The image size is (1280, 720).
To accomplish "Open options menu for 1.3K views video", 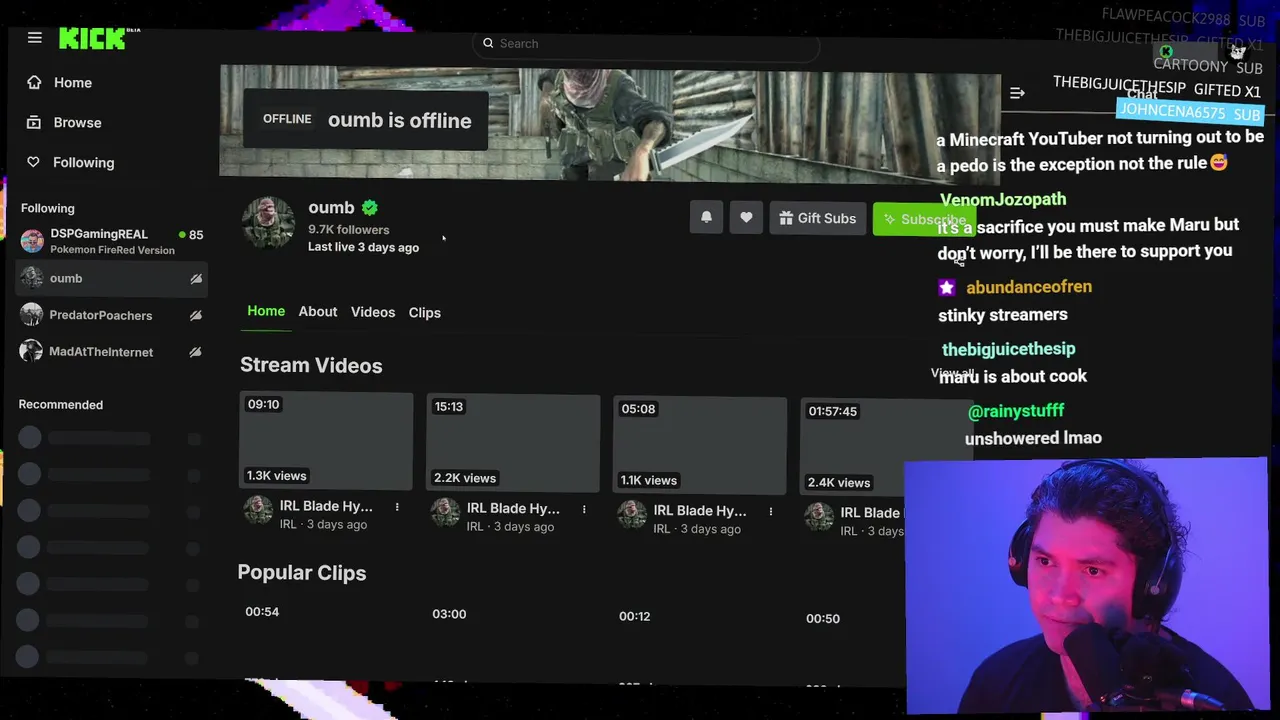I will click(x=397, y=507).
